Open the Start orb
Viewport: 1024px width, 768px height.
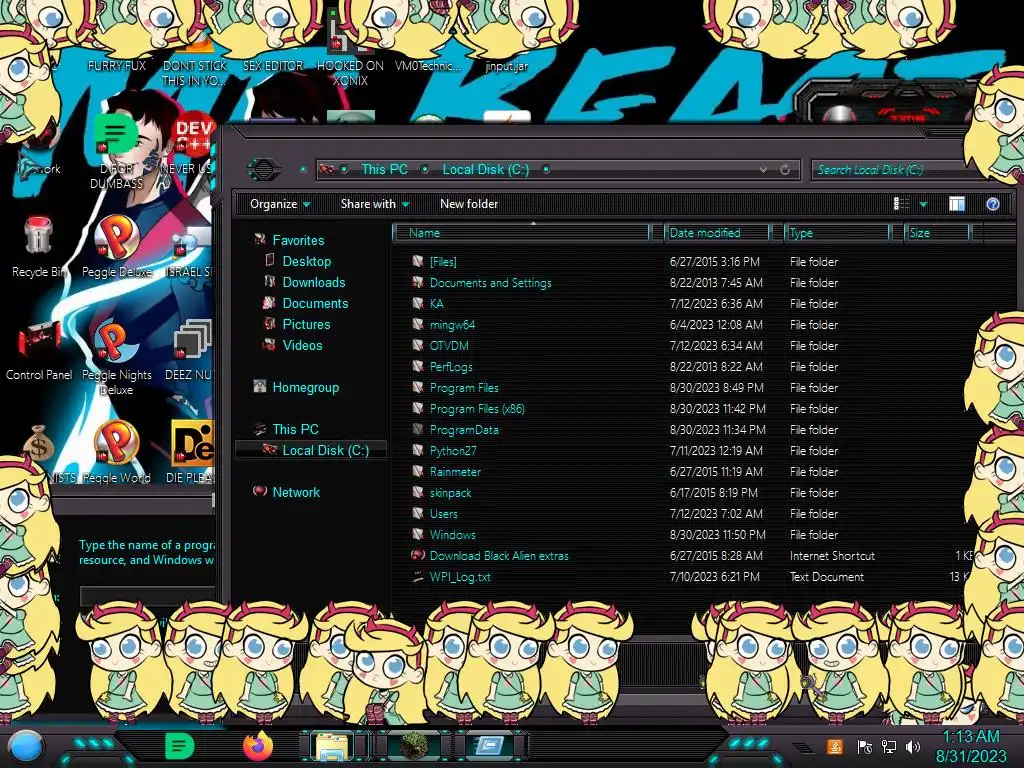27,747
